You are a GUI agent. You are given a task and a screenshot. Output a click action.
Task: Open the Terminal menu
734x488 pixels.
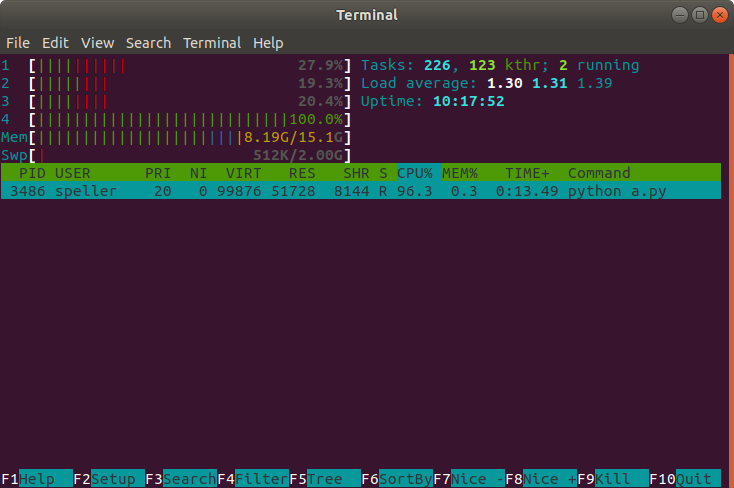click(212, 43)
